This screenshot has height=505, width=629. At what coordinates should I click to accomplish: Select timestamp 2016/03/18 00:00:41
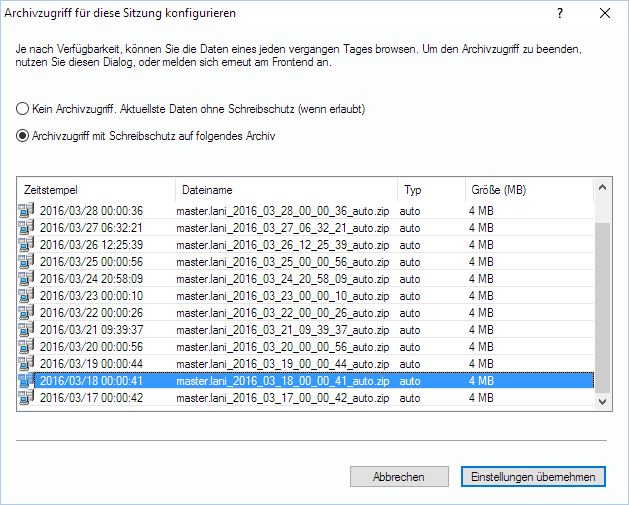91,381
